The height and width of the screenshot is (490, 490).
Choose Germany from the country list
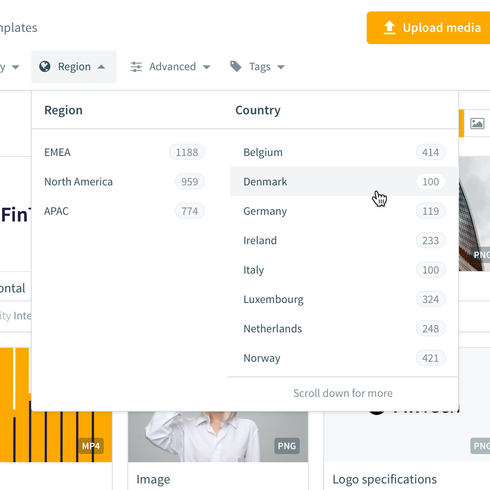pyautogui.click(x=344, y=211)
